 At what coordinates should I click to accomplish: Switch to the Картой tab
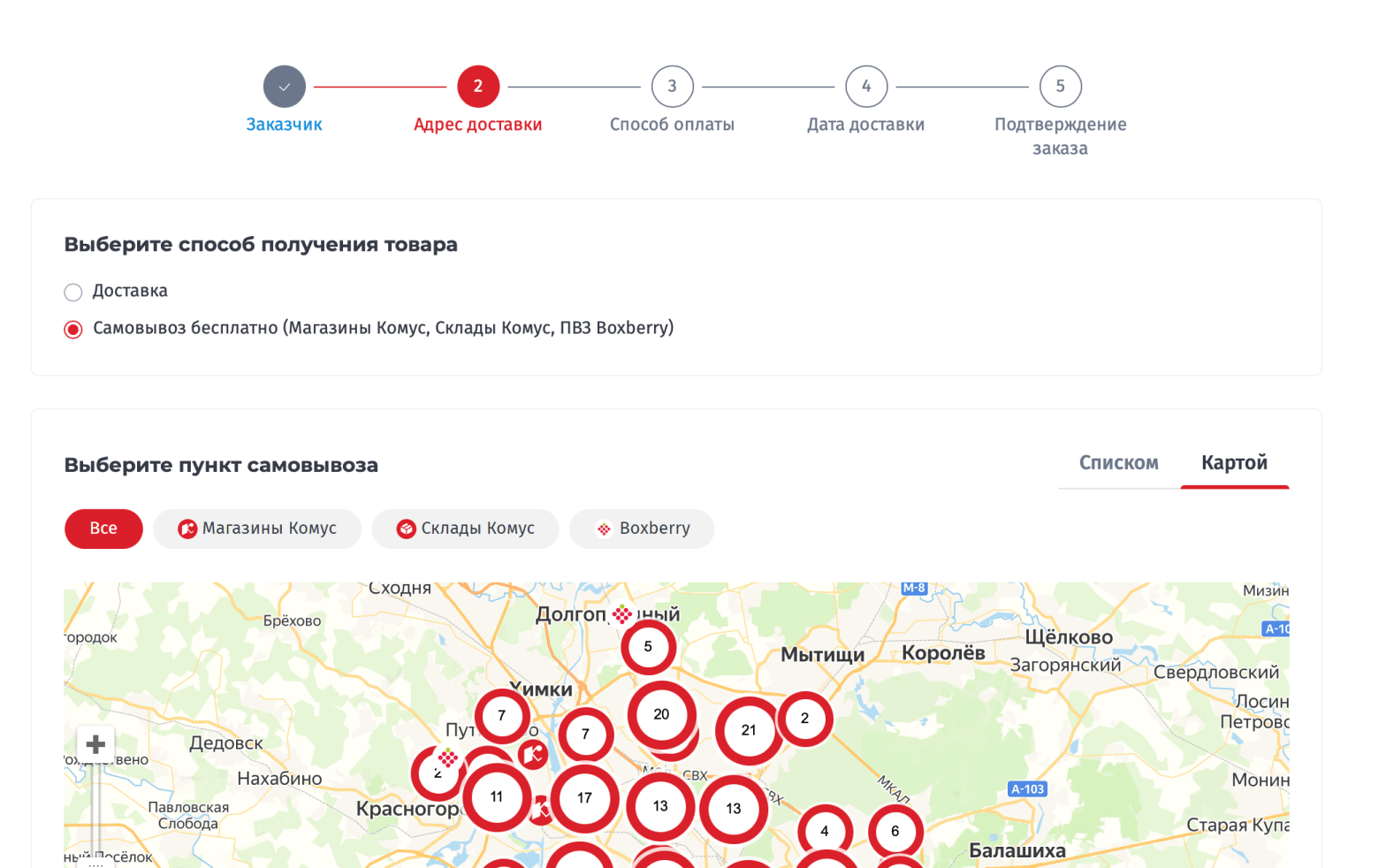[1235, 463]
